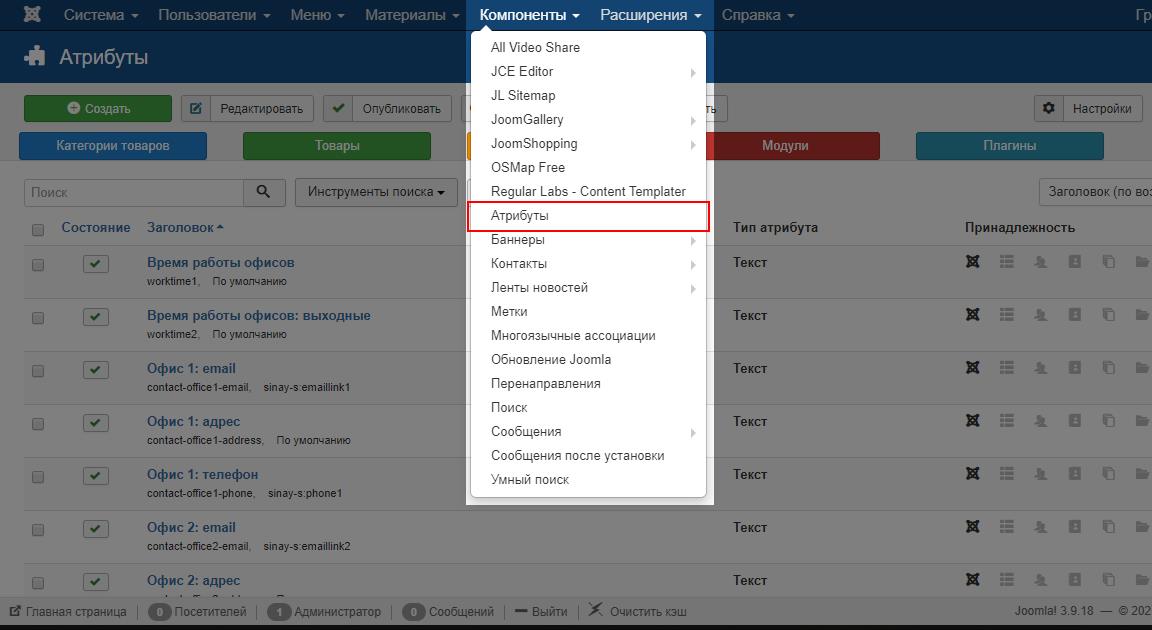Click copy pages icon in worktime1 row
This screenshot has width=1152, height=630.
click(x=1109, y=261)
